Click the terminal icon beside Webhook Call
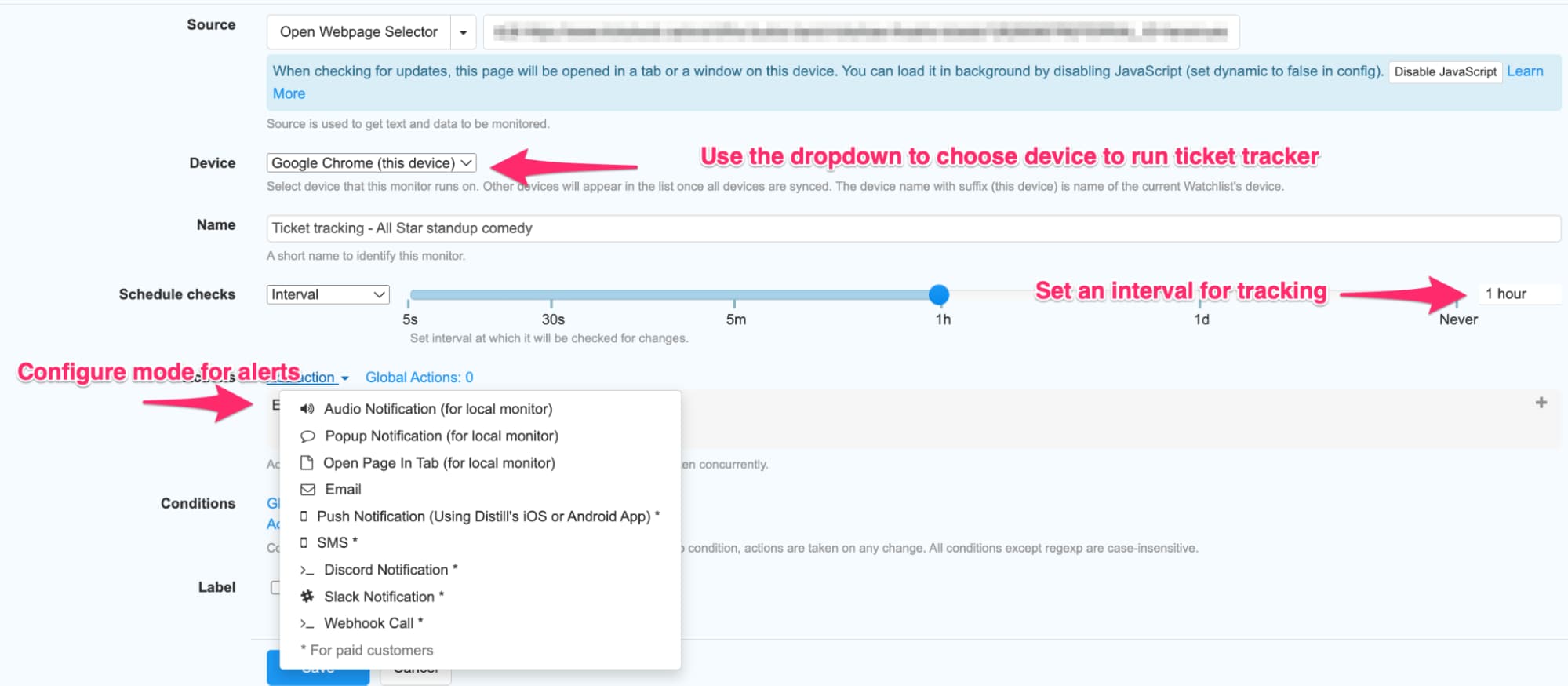 click(307, 623)
